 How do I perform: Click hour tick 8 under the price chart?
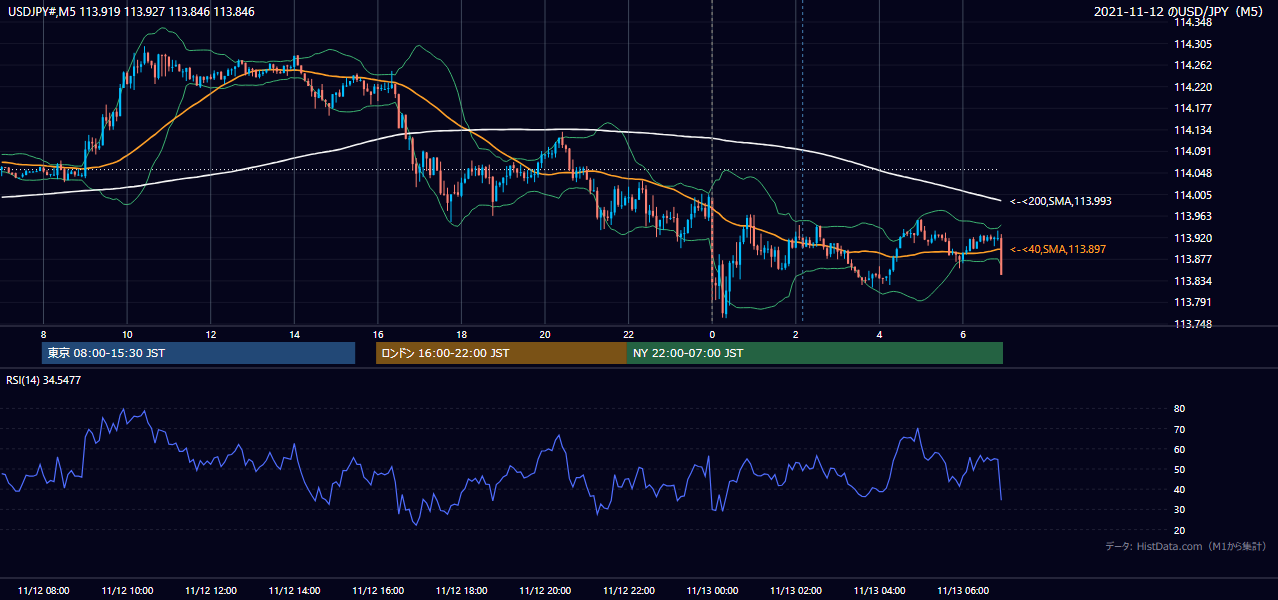click(x=43, y=334)
